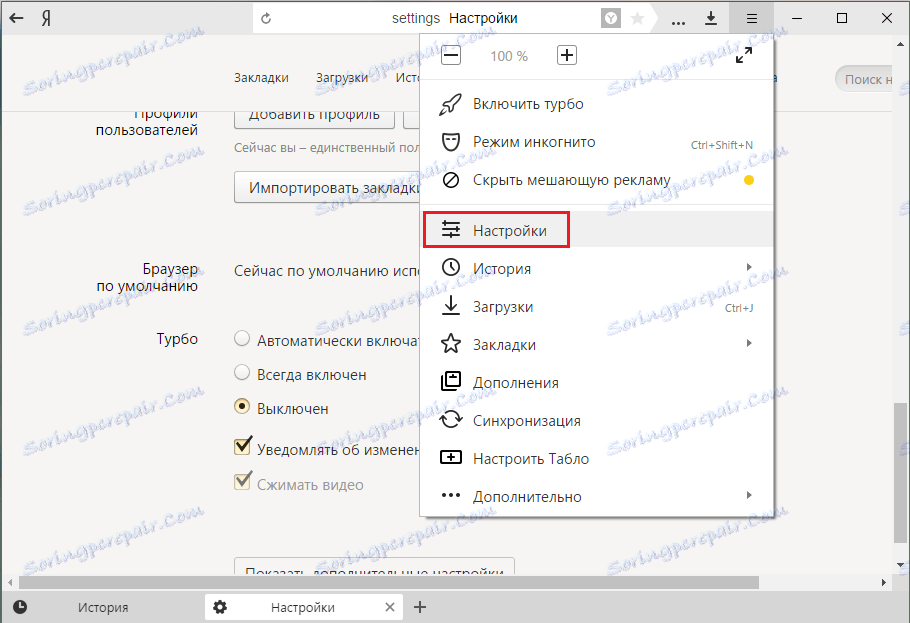Select the 'Всегда включен' radio button
Image resolution: width=910 pixels, height=623 pixels.
coord(241,373)
